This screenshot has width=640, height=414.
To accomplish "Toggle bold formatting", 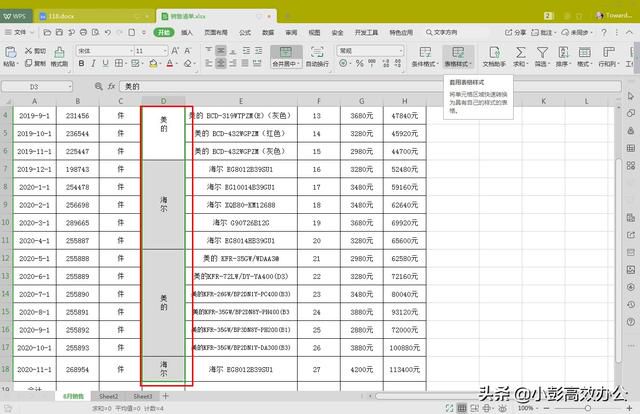I will pyautogui.click(x=82, y=63).
